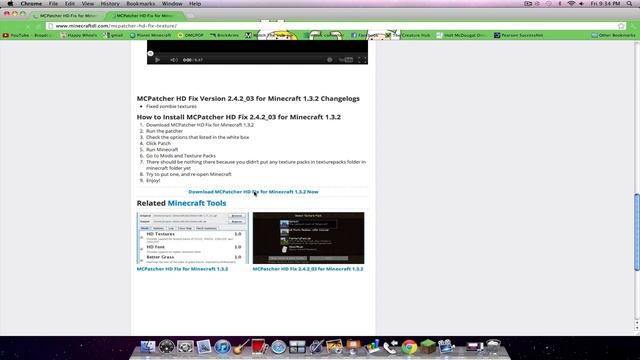Select the second MCPatcher HD Fix tab

[145, 16]
